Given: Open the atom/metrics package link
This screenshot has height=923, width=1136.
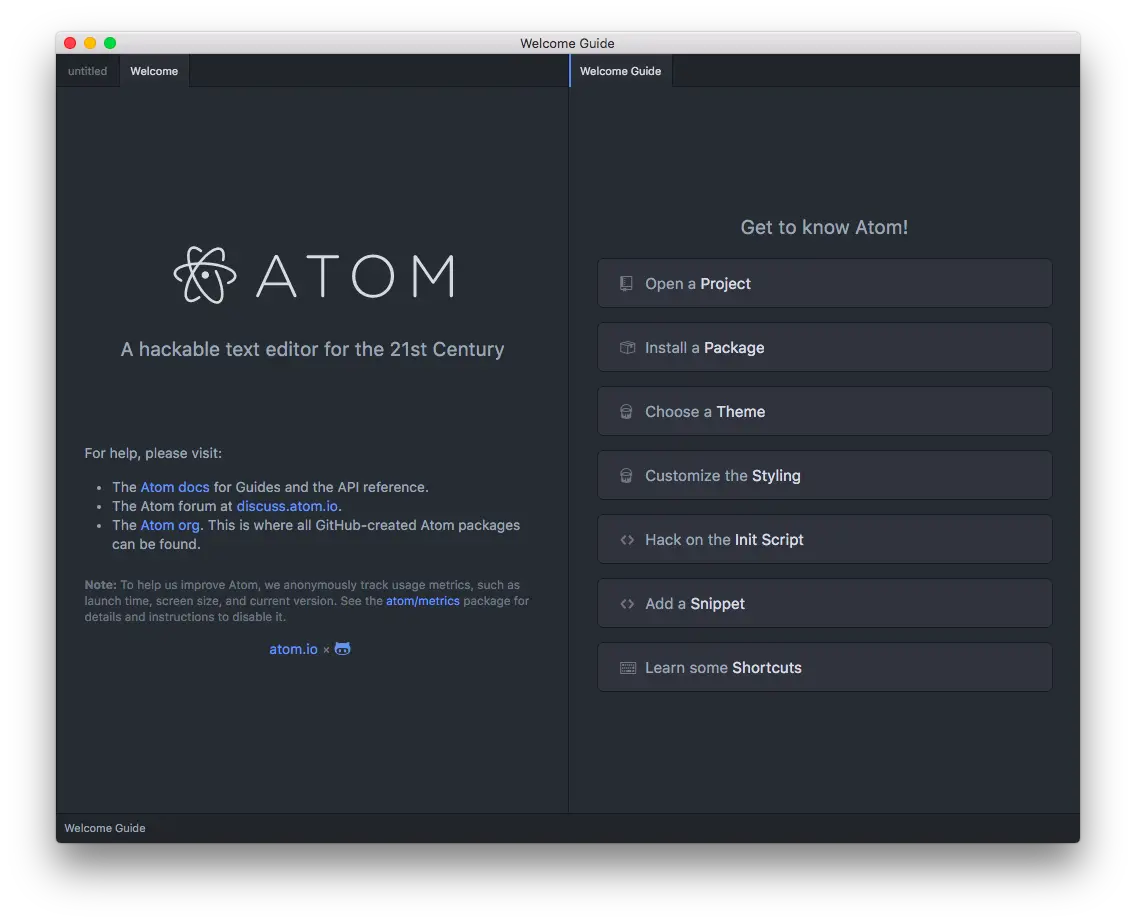Looking at the screenshot, I should tap(422, 601).
